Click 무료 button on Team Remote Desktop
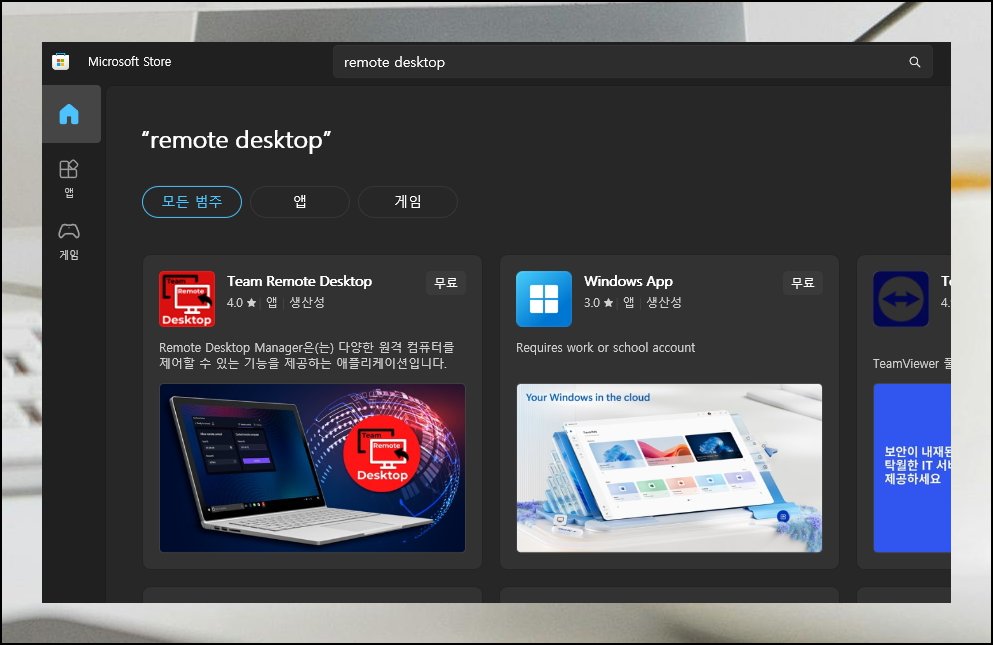The image size is (993, 645). [446, 283]
